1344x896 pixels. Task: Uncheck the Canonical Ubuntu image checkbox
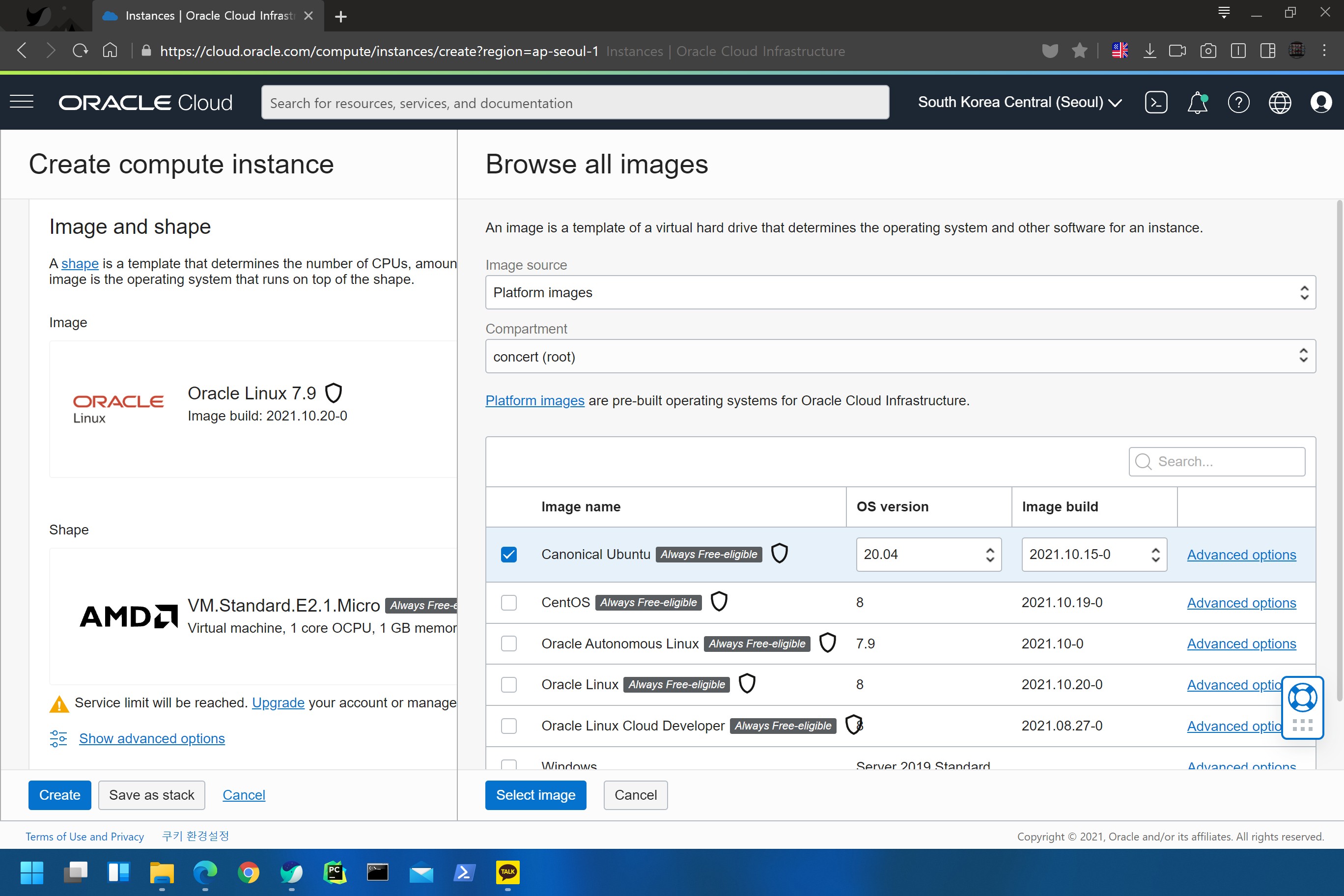pyautogui.click(x=508, y=554)
